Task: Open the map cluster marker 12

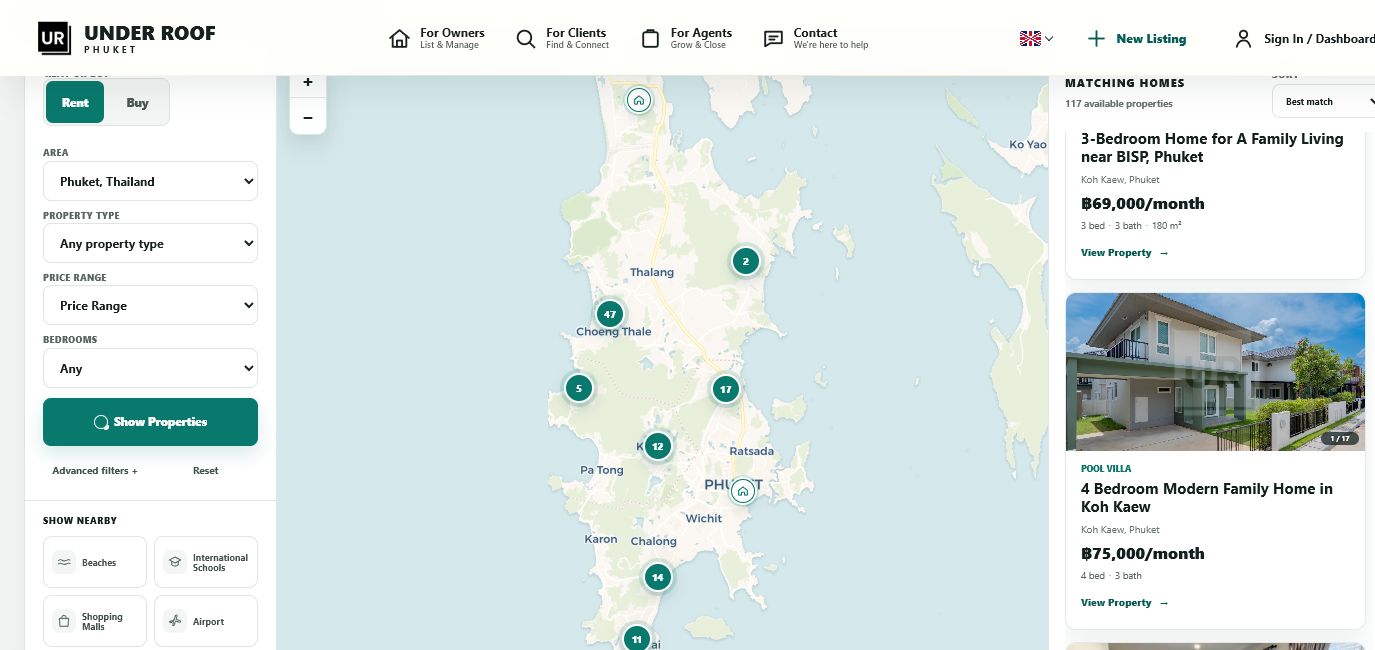Action: (657, 446)
